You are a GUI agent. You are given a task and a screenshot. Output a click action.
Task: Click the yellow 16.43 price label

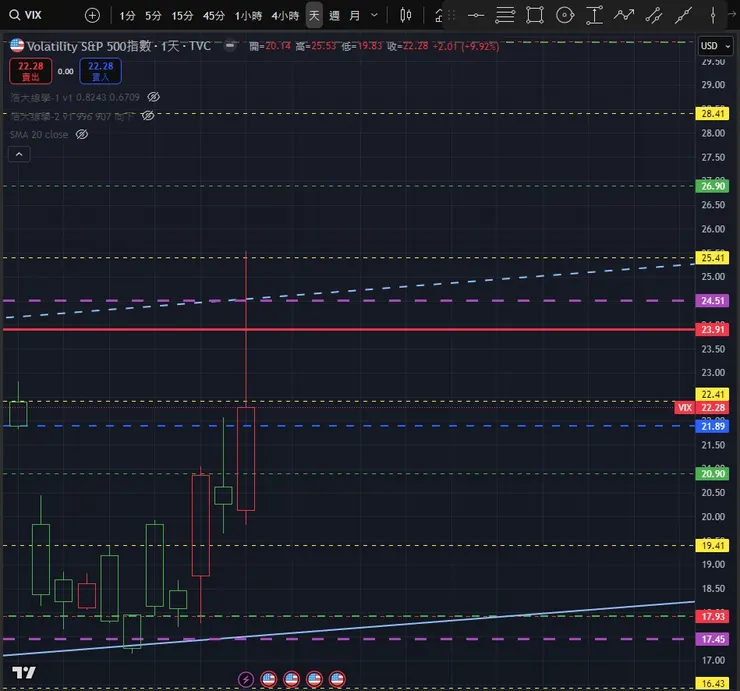tap(712, 684)
